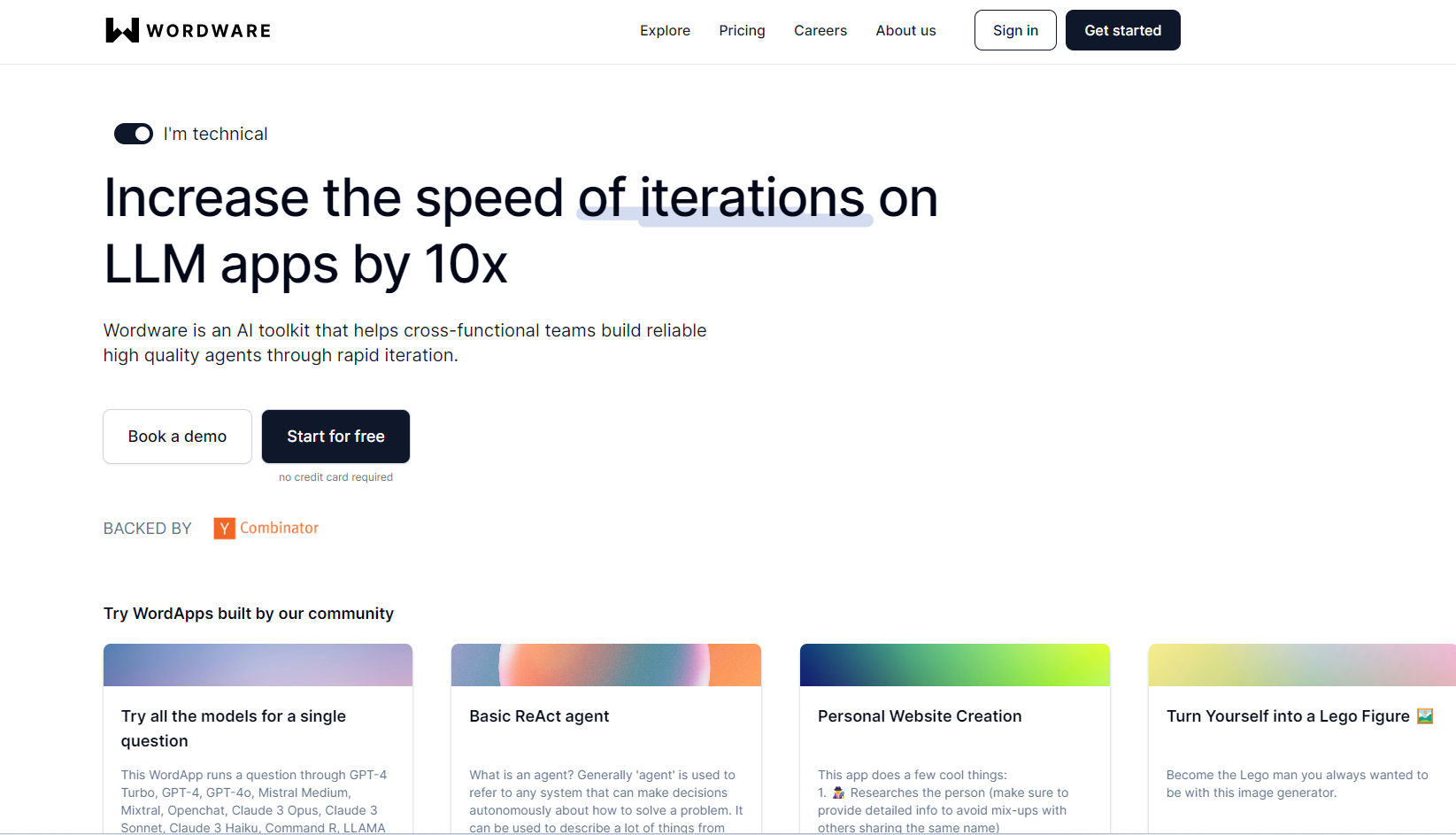Click the detective emoji in Personal Website card
The image size is (1456, 835).
(838, 792)
